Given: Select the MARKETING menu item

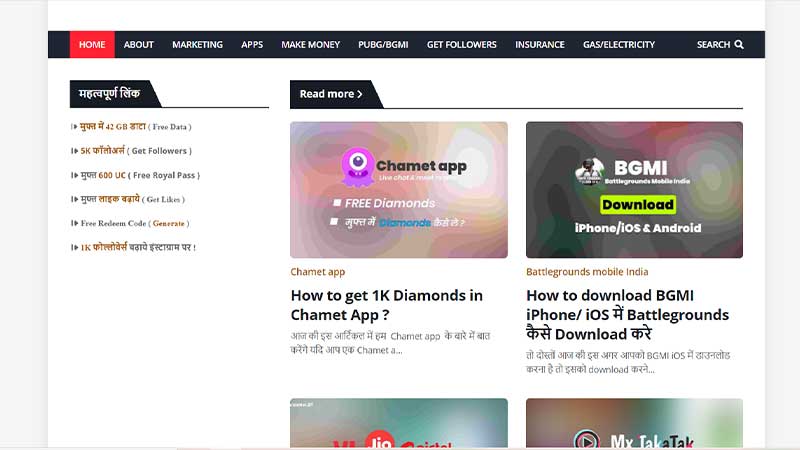Looking at the screenshot, I should (197, 44).
